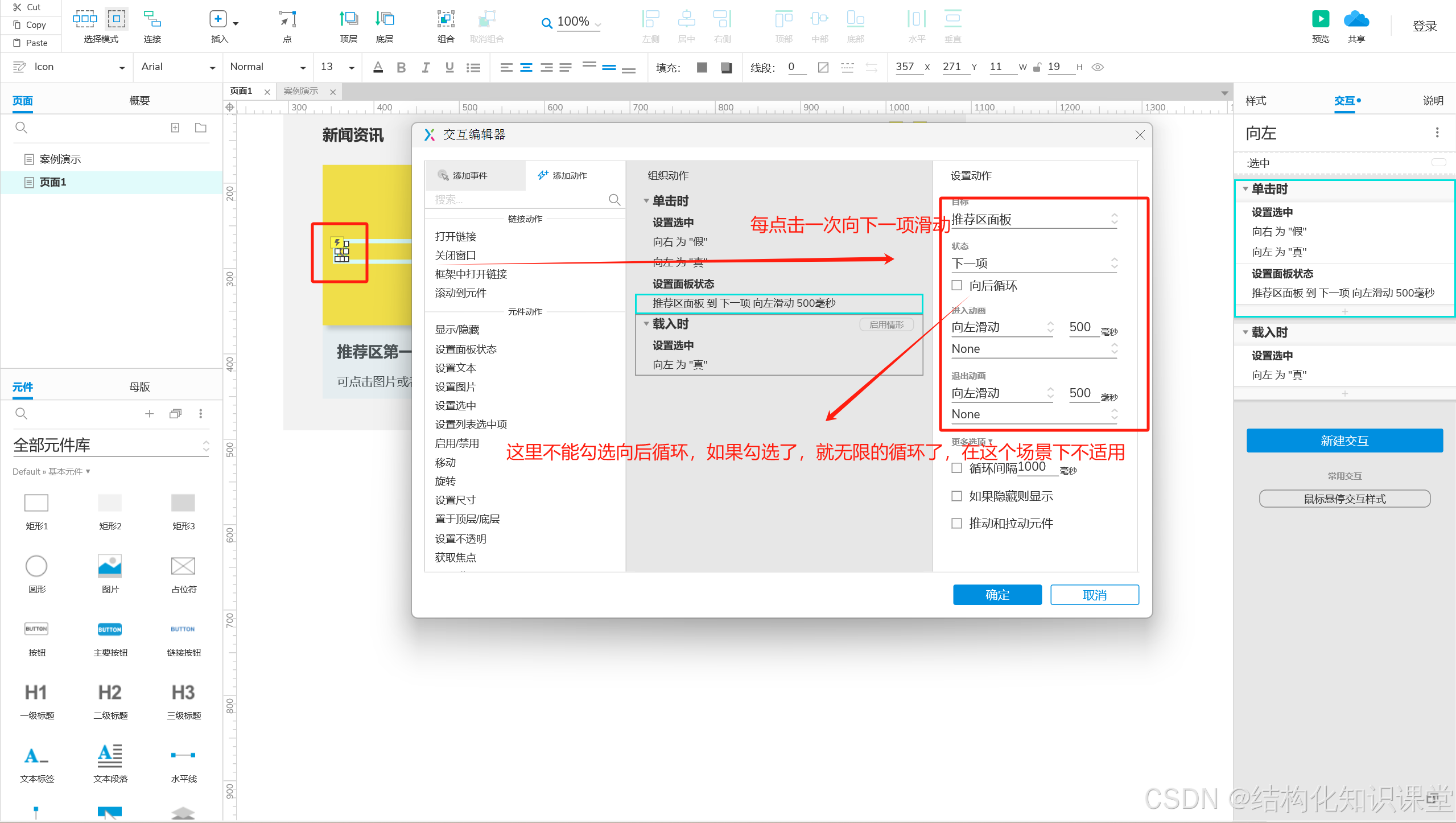
Task: Click the 启用情形 button
Action: click(886, 324)
